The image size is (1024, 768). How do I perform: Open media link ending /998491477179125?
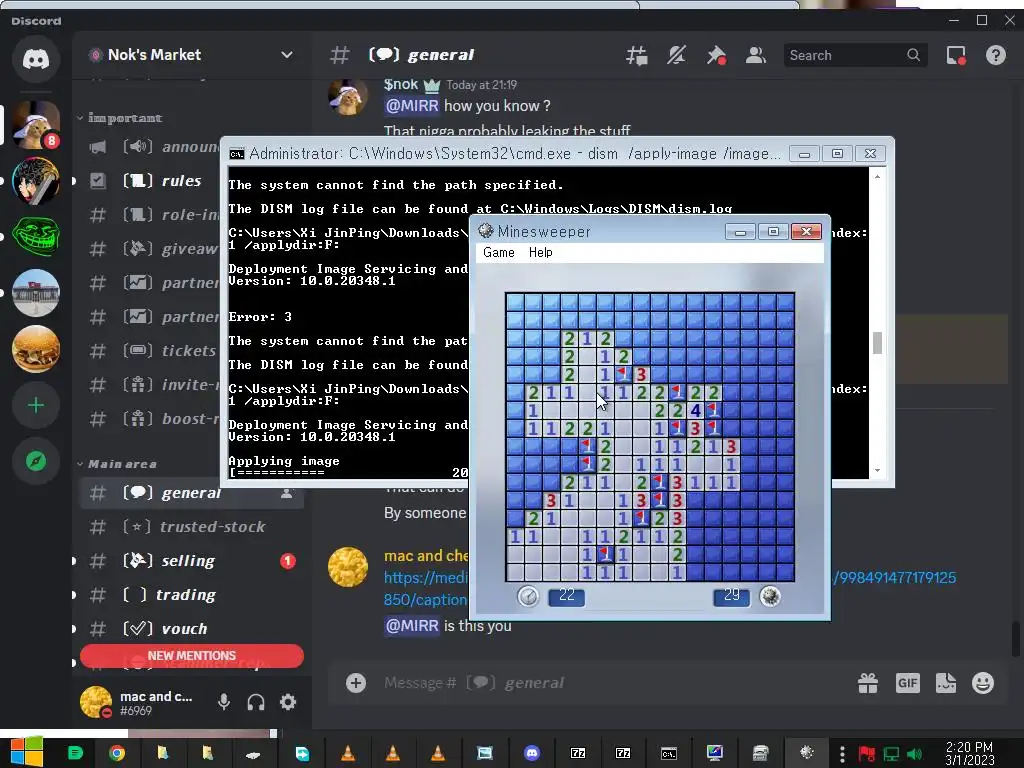pos(897,578)
